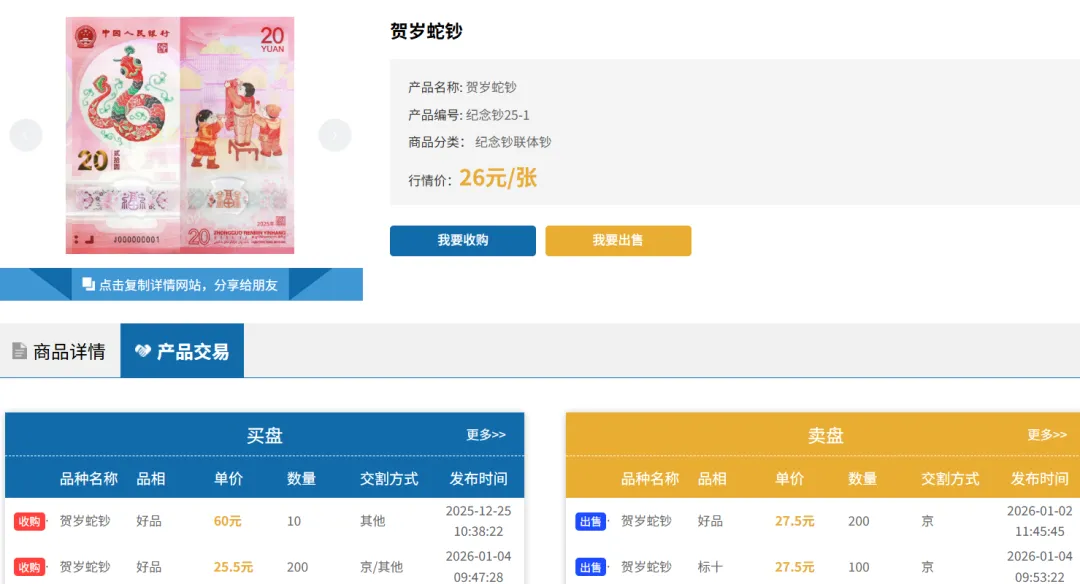
Task: Click 收购 badge on the 25.5元 row
Action: (x=29, y=567)
